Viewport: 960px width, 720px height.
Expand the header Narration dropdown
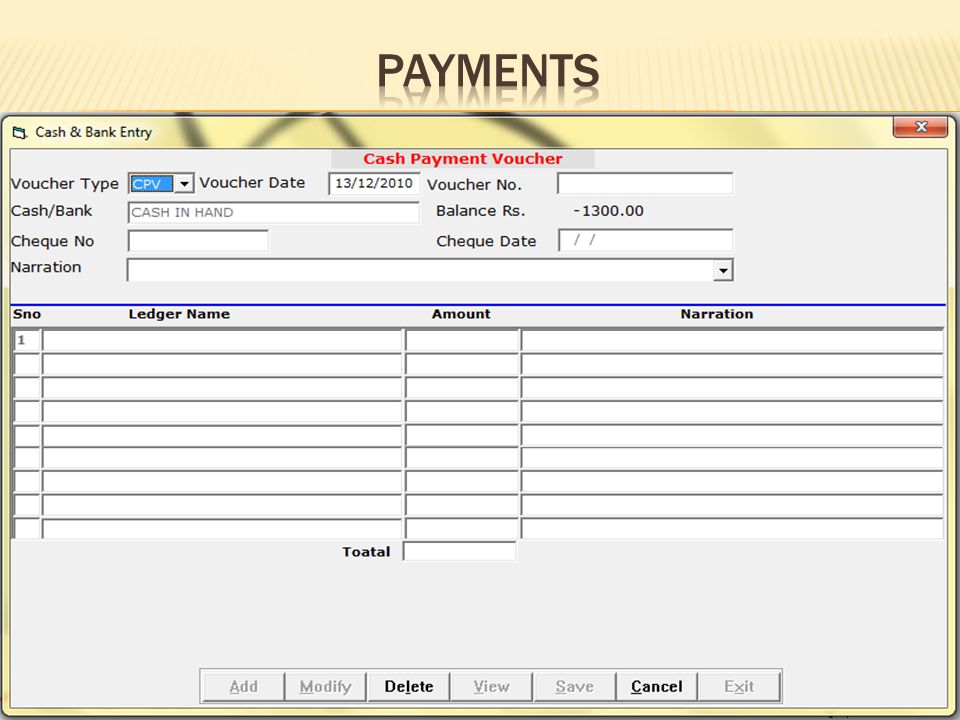point(723,270)
